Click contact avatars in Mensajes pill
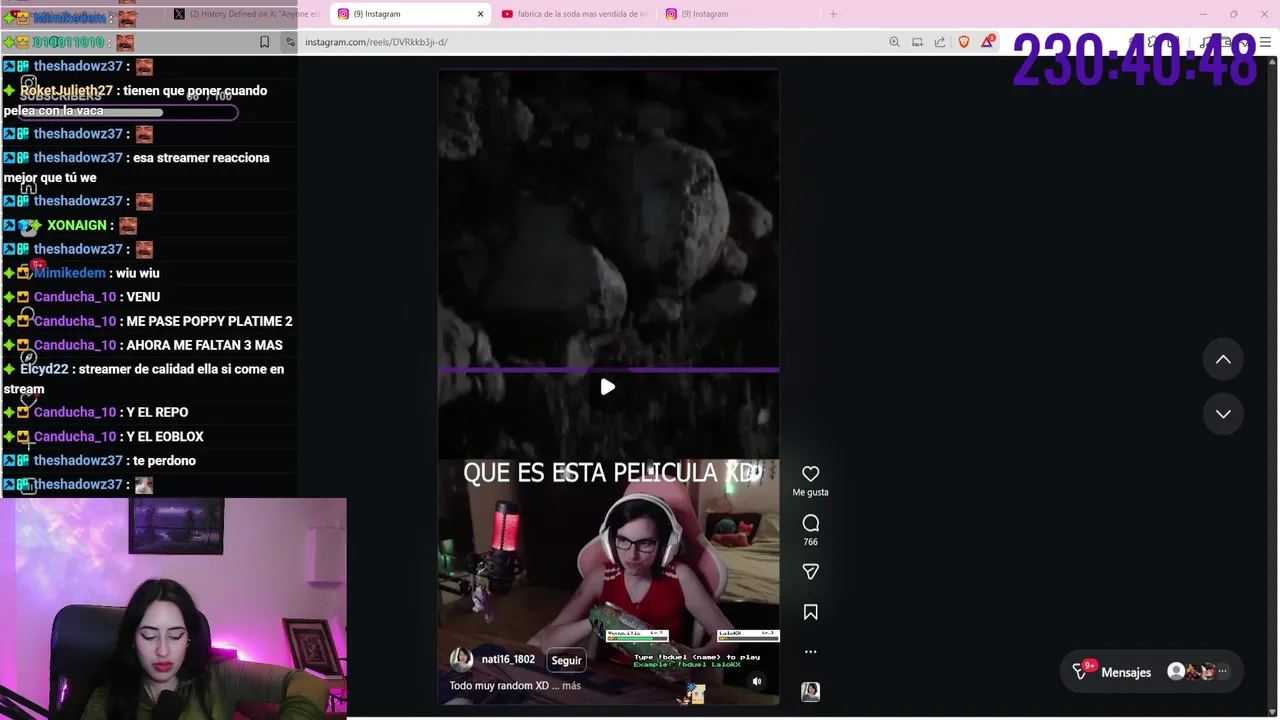The width and height of the screenshot is (1280, 720). click(1191, 672)
